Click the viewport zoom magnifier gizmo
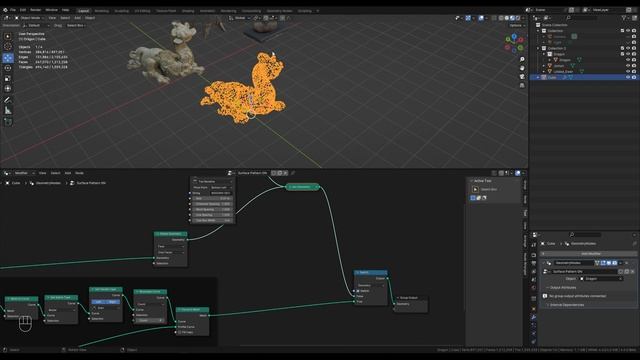The width and height of the screenshot is (640, 360). [x=522, y=60]
